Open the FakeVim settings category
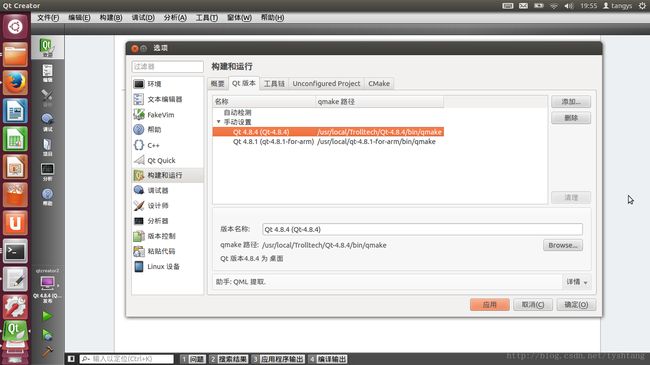The width and height of the screenshot is (650, 365). click(167, 114)
